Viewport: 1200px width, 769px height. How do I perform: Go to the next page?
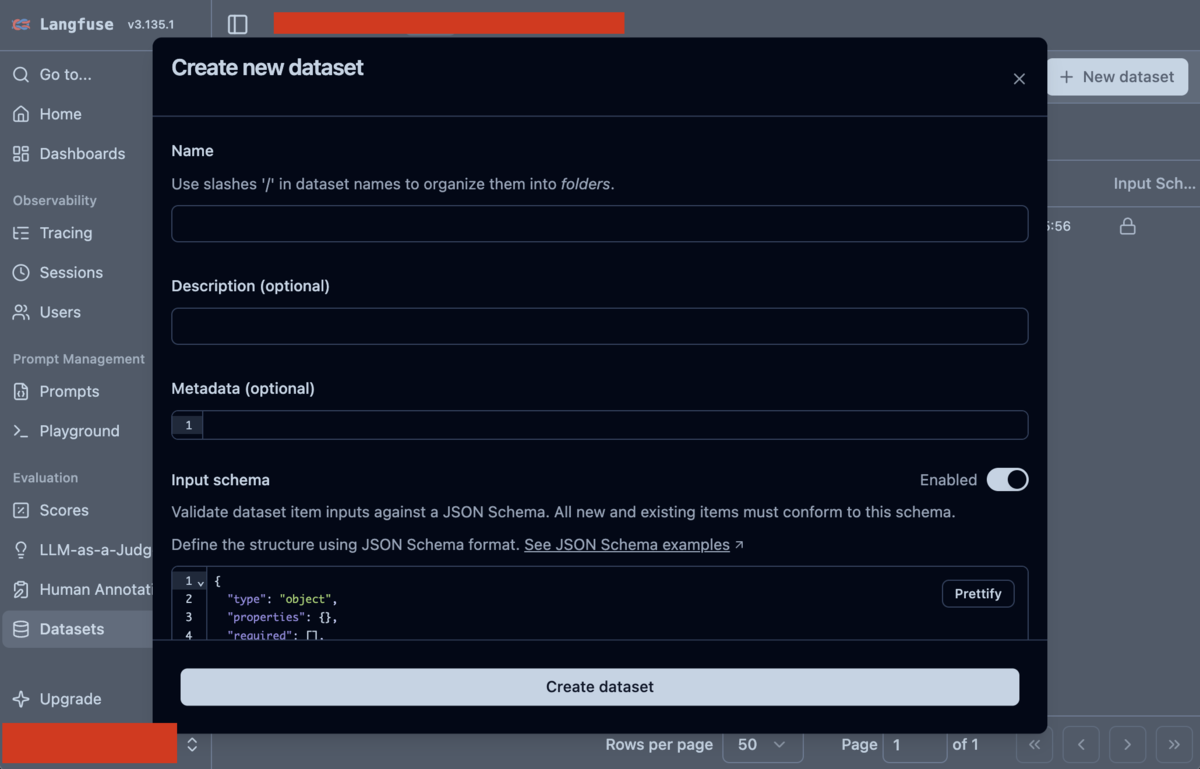click(1127, 744)
